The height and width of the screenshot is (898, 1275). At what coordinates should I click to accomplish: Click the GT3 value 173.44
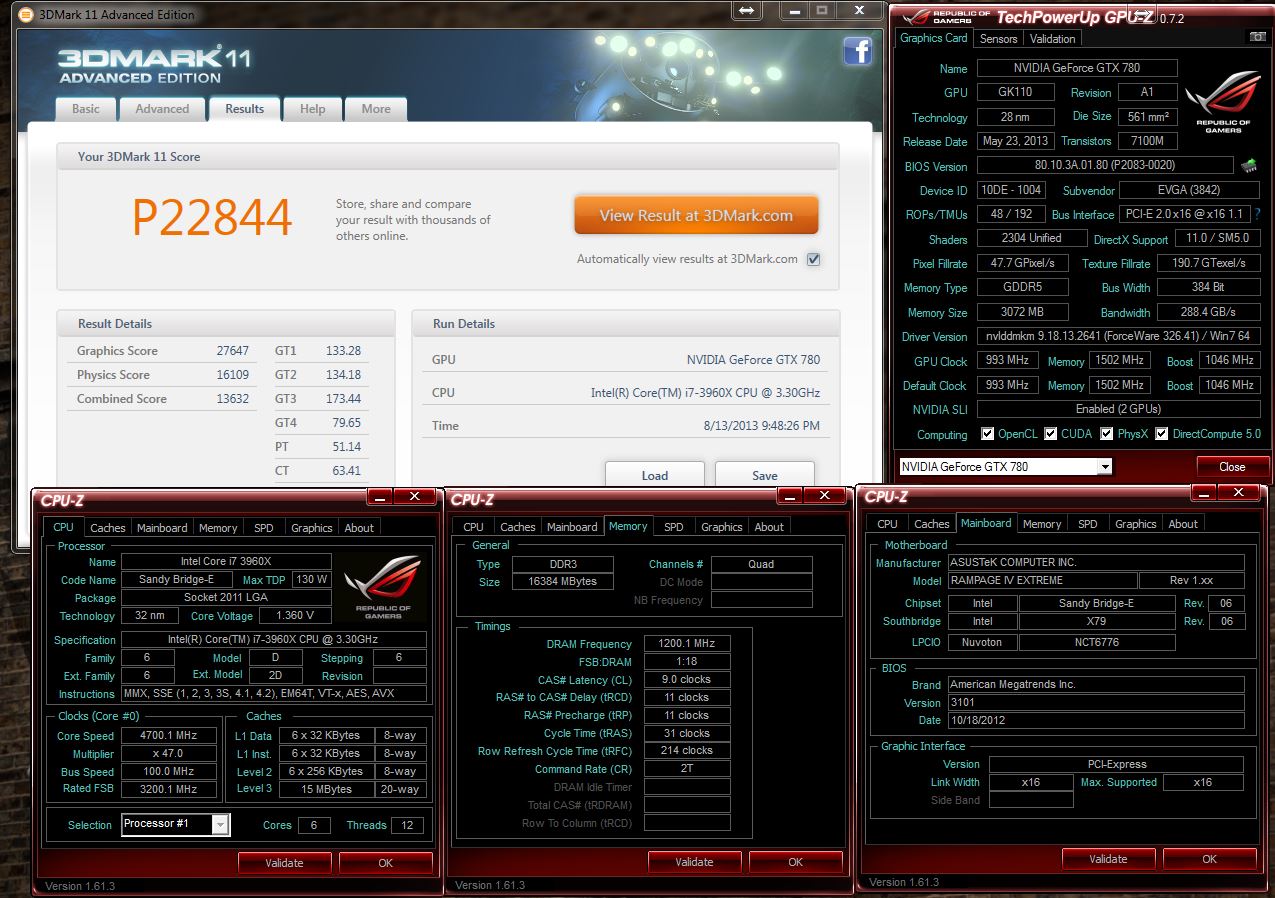pyautogui.click(x=343, y=399)
